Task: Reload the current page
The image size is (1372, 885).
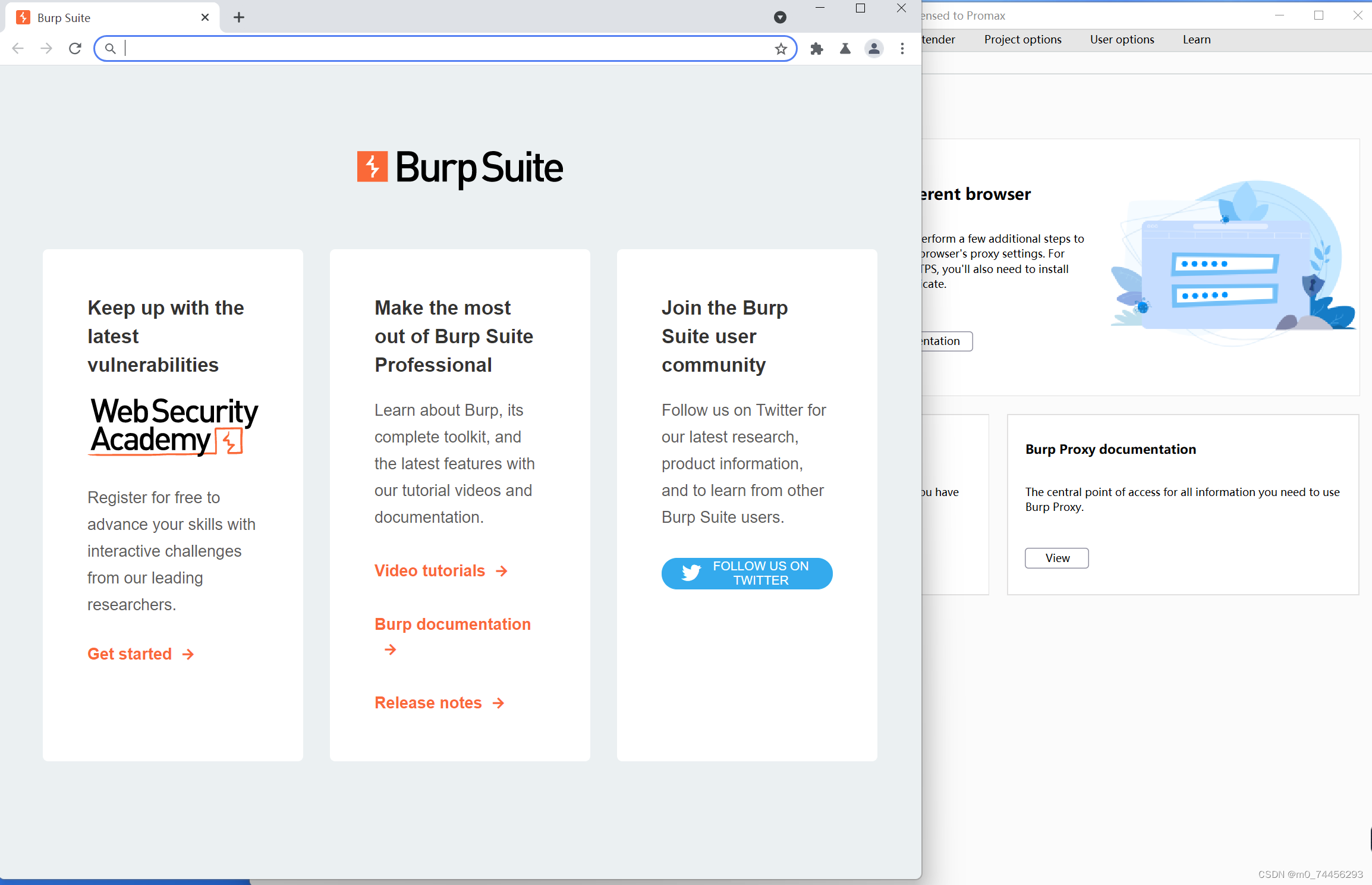Action: point(75,48)
